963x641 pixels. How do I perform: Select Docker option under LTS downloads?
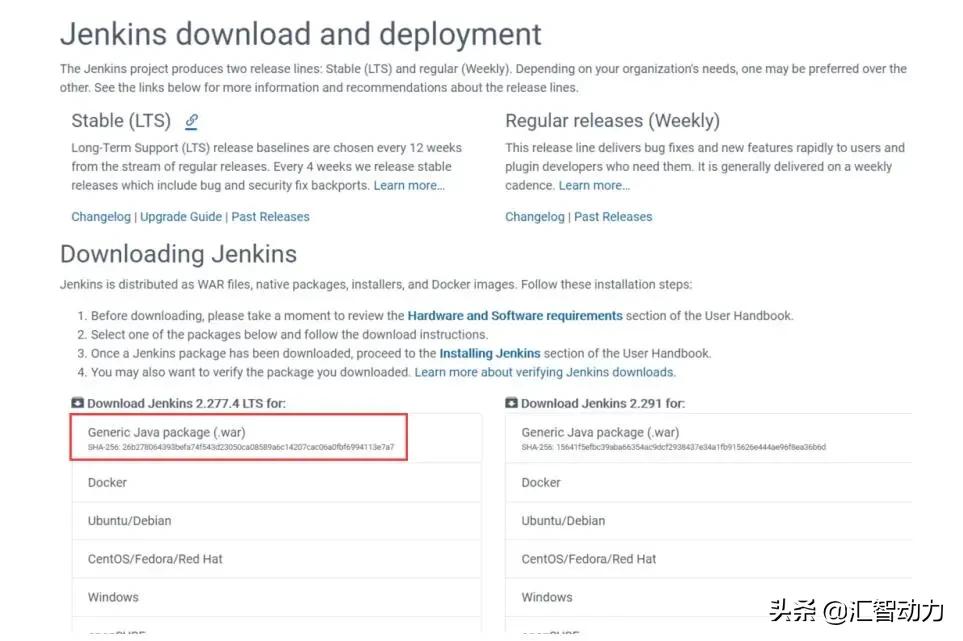pyautogui.click(x=107, y=483)
